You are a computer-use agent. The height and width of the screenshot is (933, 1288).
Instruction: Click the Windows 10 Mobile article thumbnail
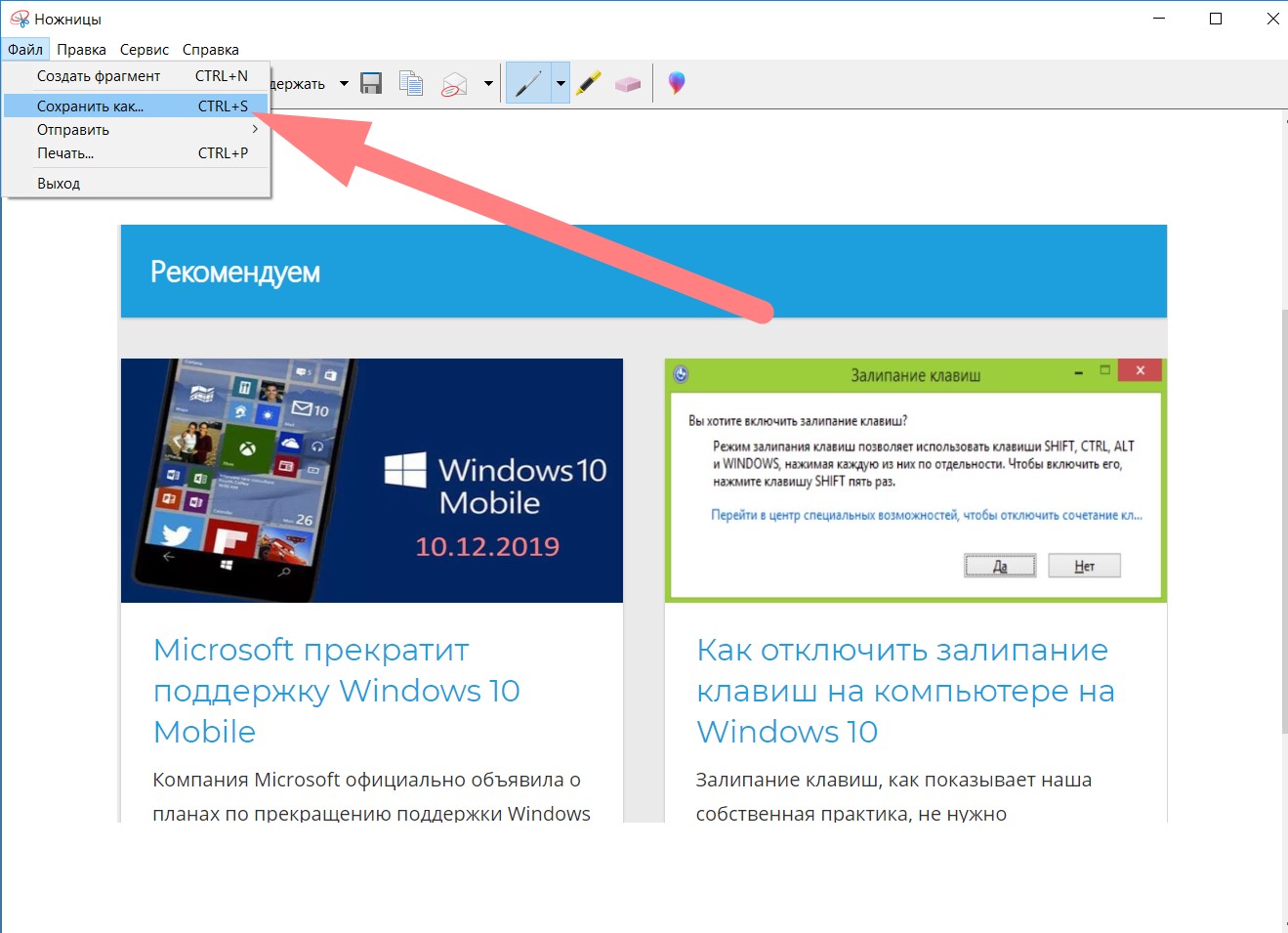(x=372, y=481)
